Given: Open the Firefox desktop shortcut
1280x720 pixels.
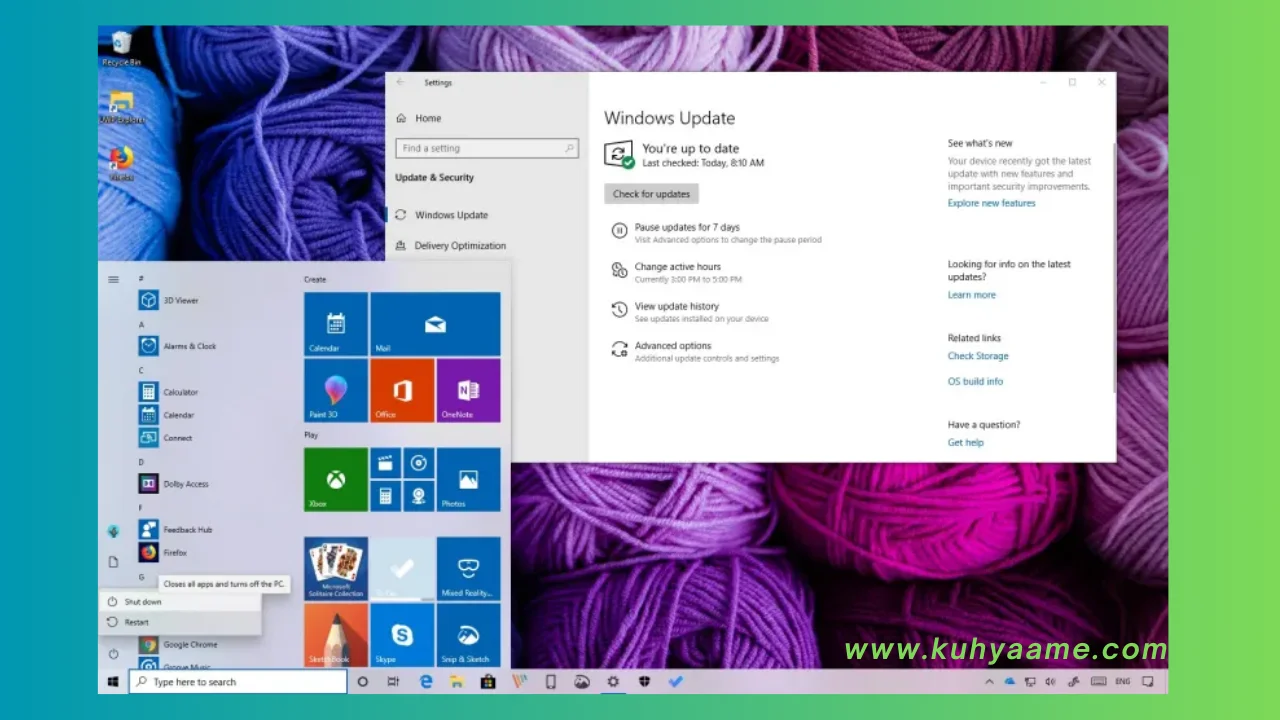Looking at the screenshot, I should point(122,164).
